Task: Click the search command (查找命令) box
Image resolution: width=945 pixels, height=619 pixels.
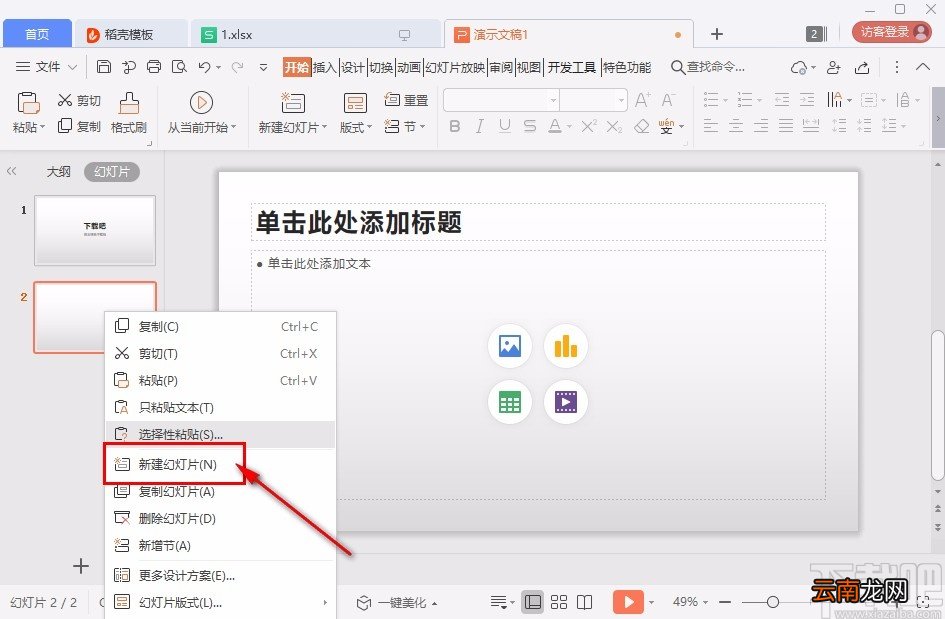Action: pyautogui.click(x=709, y=67)
